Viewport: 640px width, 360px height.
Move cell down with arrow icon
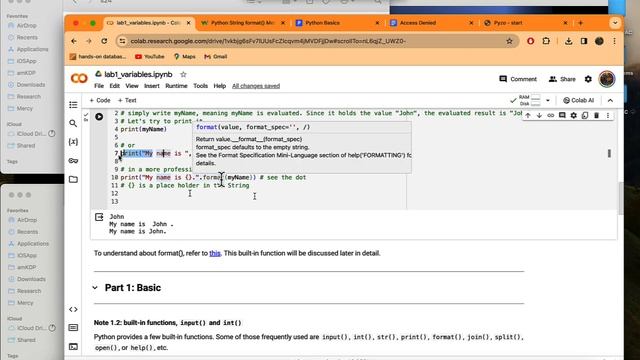pyautogui.click(x=539, y=116)
